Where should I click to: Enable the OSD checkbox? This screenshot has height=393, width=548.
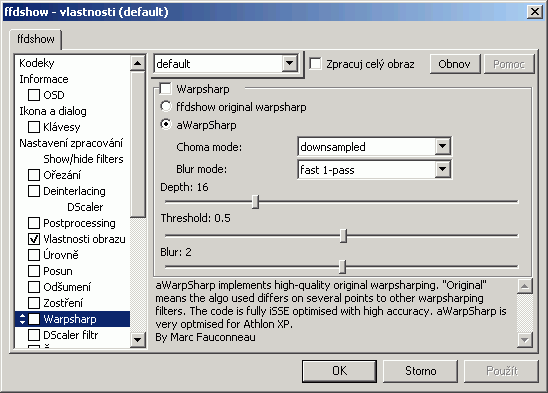pyautogui.click(x=34, y=95)
